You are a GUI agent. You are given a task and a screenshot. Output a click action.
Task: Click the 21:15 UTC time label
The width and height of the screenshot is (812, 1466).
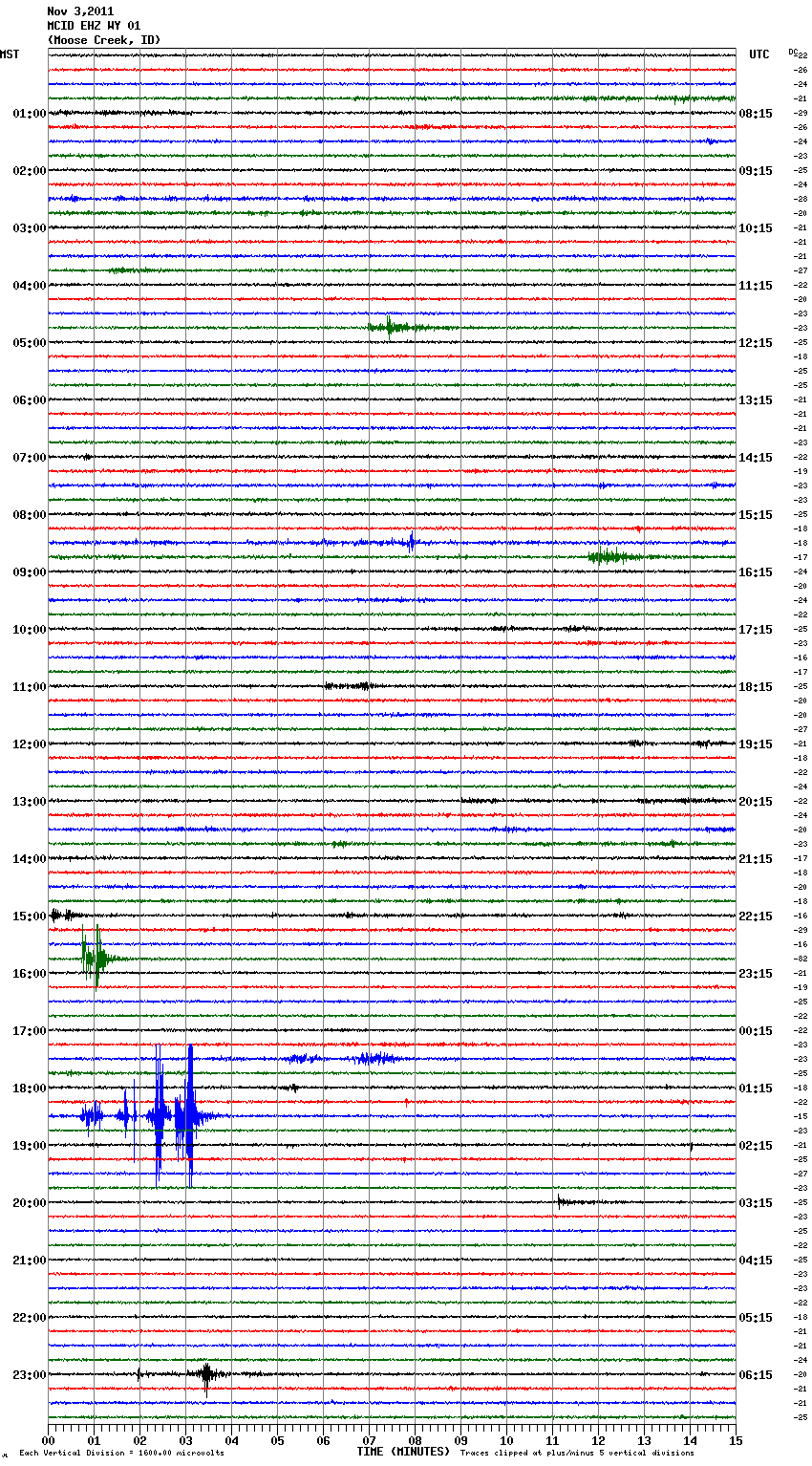tap(756, 859)
